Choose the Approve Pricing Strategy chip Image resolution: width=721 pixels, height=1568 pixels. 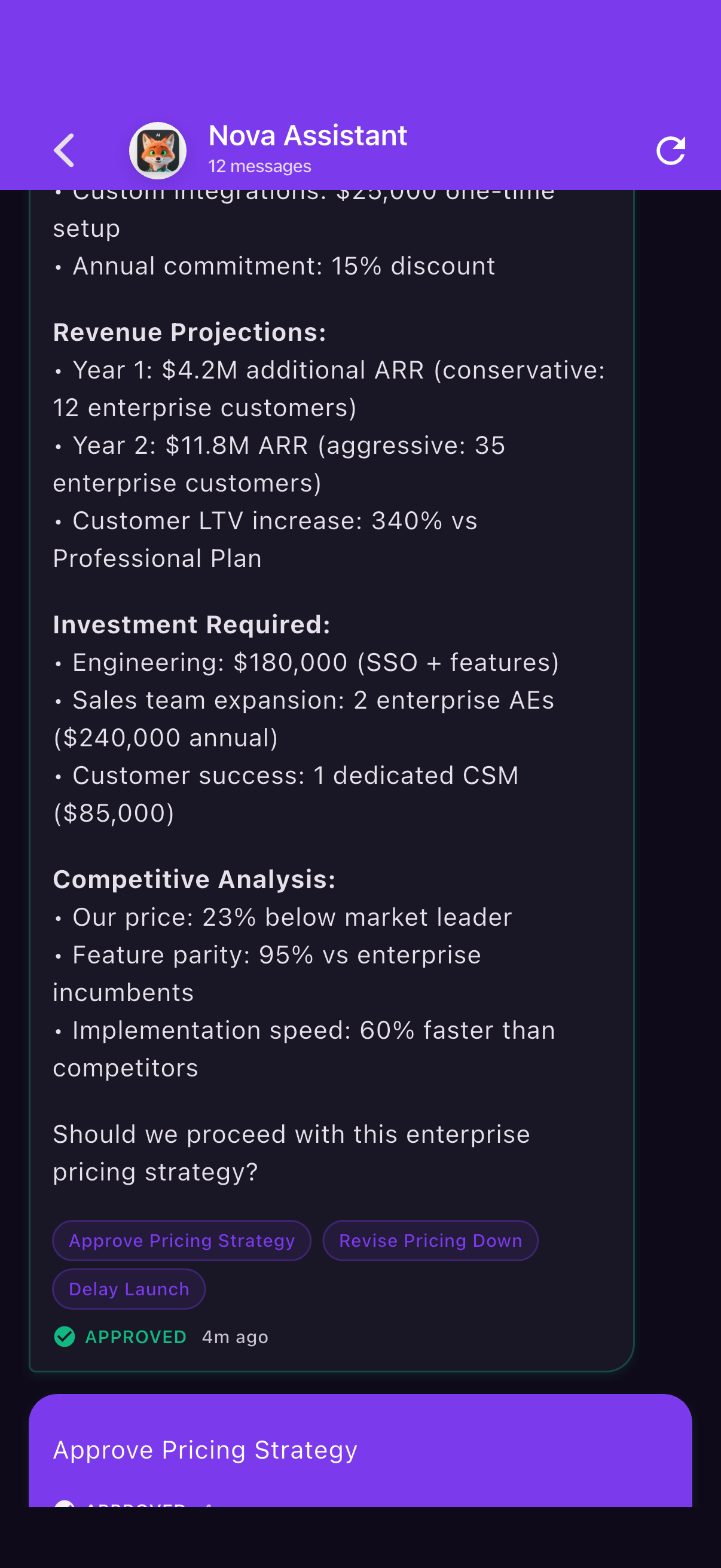[181, 1240]
